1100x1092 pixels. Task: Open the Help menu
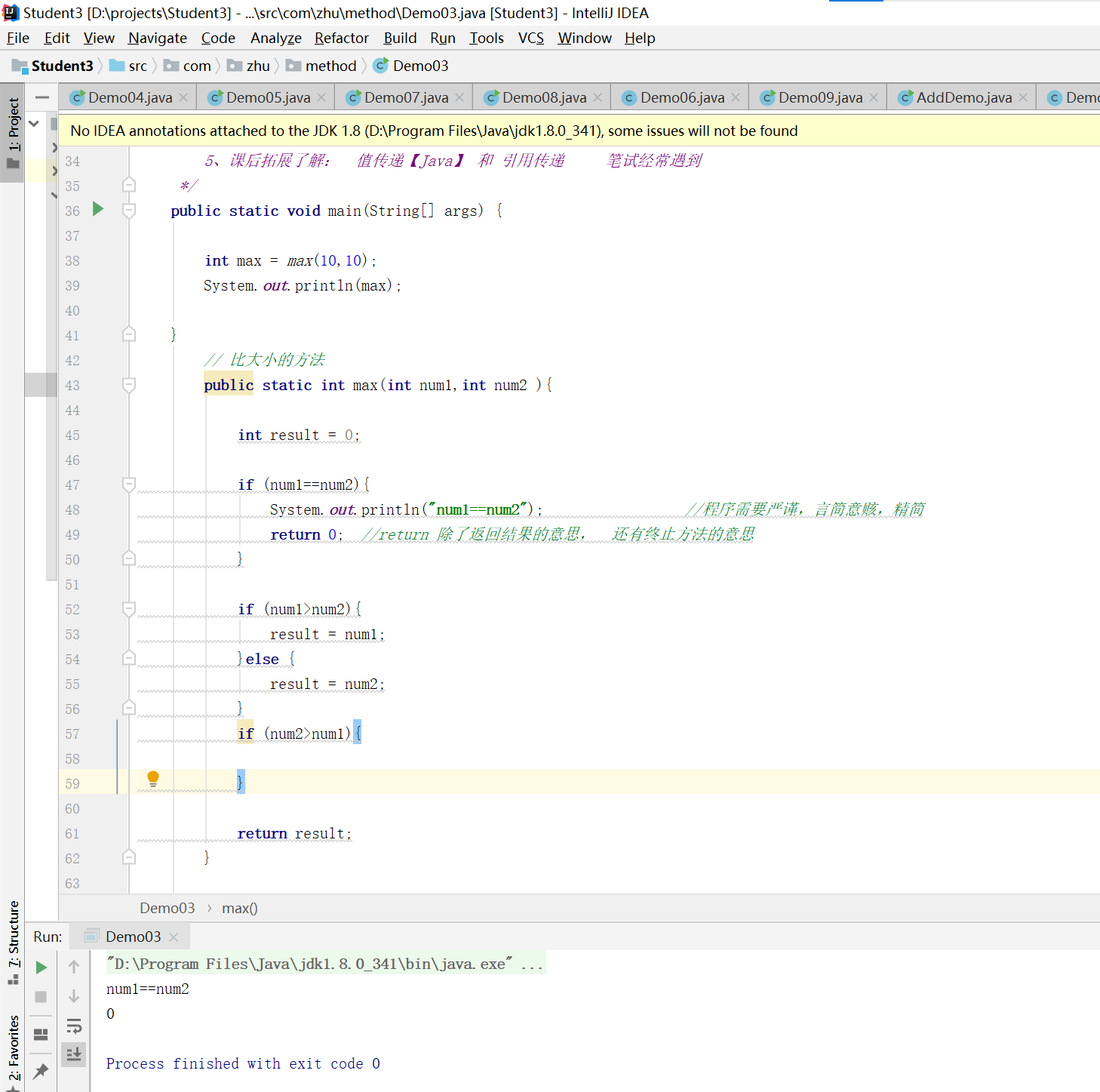tap(640, 38)
